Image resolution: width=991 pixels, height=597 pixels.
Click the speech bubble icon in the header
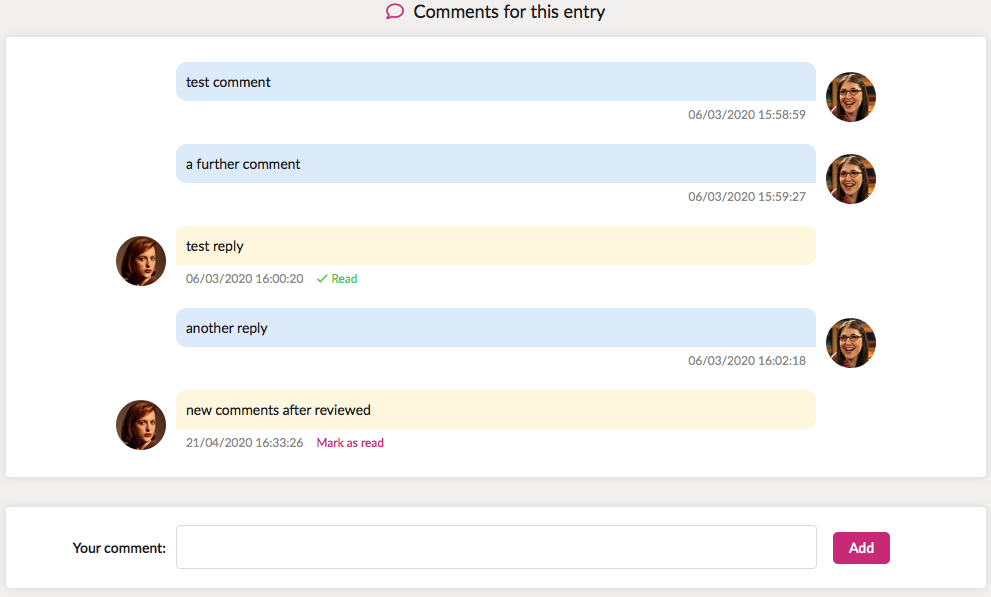[x=394, y=12]
